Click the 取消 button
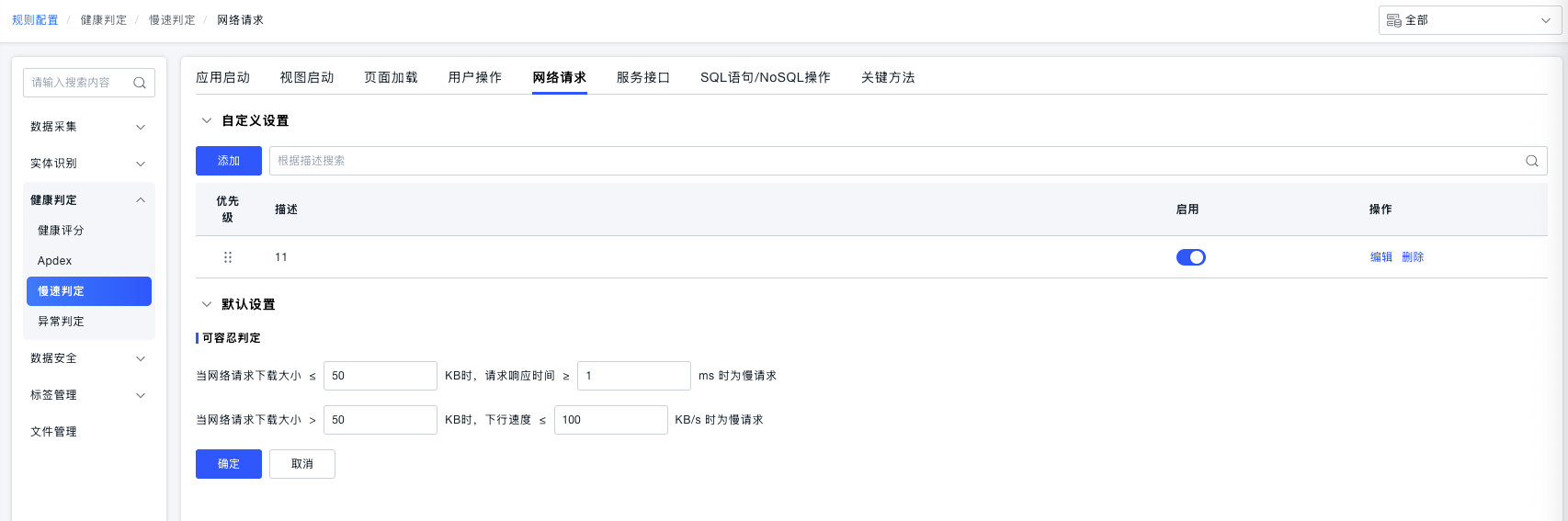 click(302, 464)
